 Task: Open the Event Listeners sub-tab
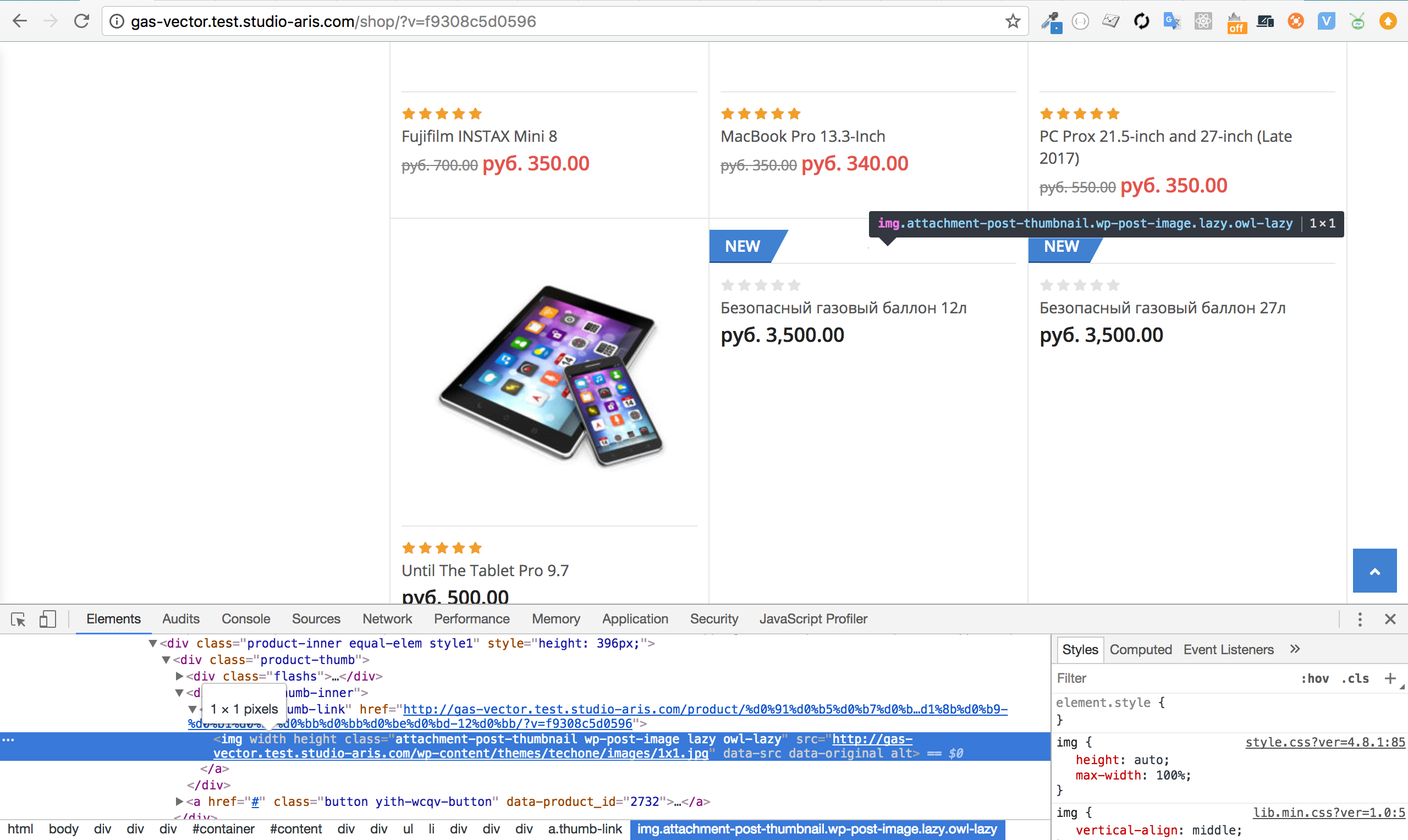click(x=1229, y=650)
